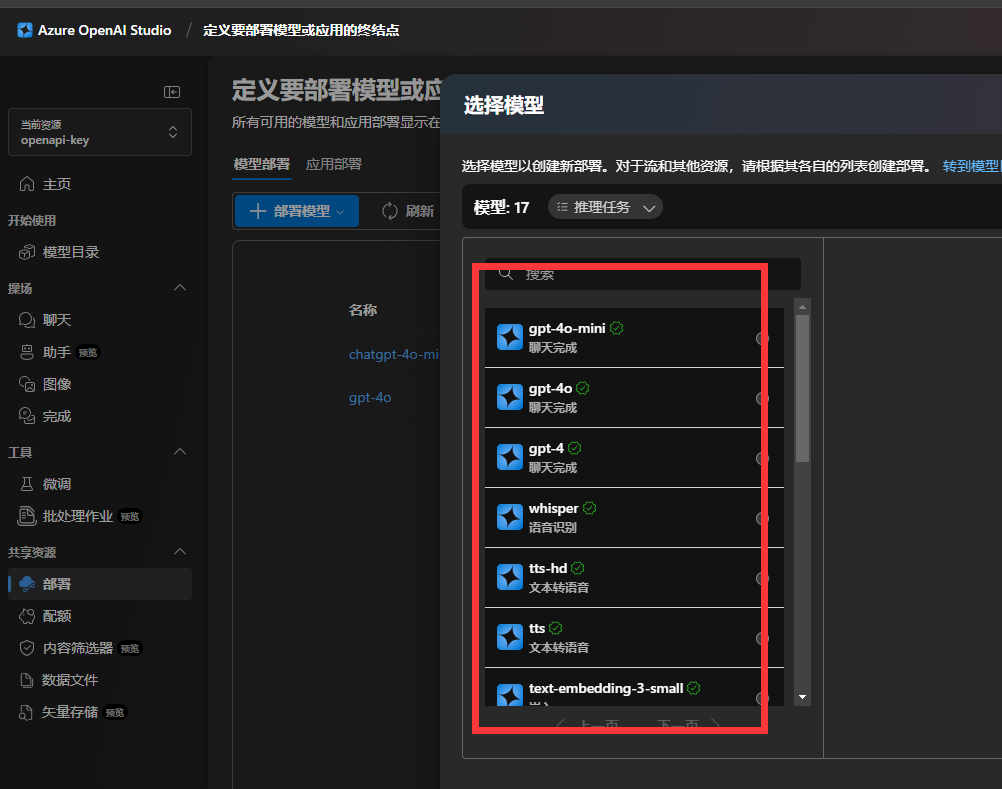1002x789 pixels.
Task: Select the whisper radio button
Action: coord(762,519)
